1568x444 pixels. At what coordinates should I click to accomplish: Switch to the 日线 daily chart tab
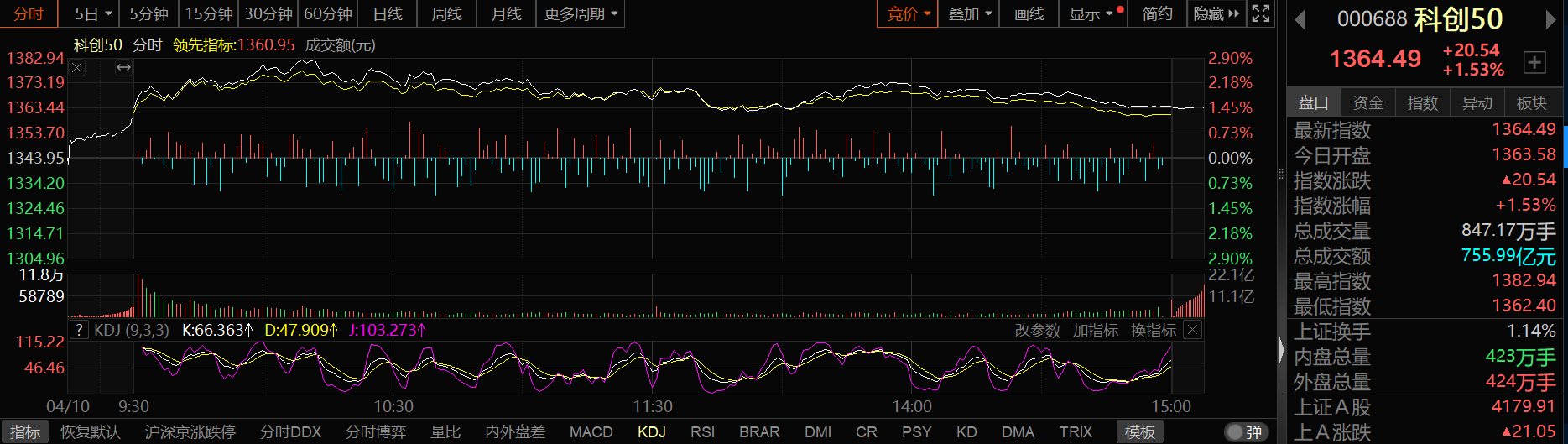tap(388, 13)
